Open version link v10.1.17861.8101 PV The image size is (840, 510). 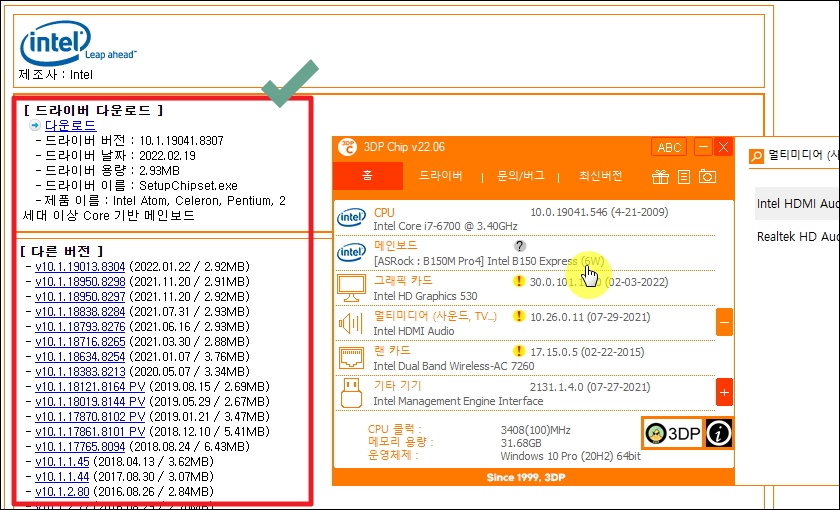point(90,432)
